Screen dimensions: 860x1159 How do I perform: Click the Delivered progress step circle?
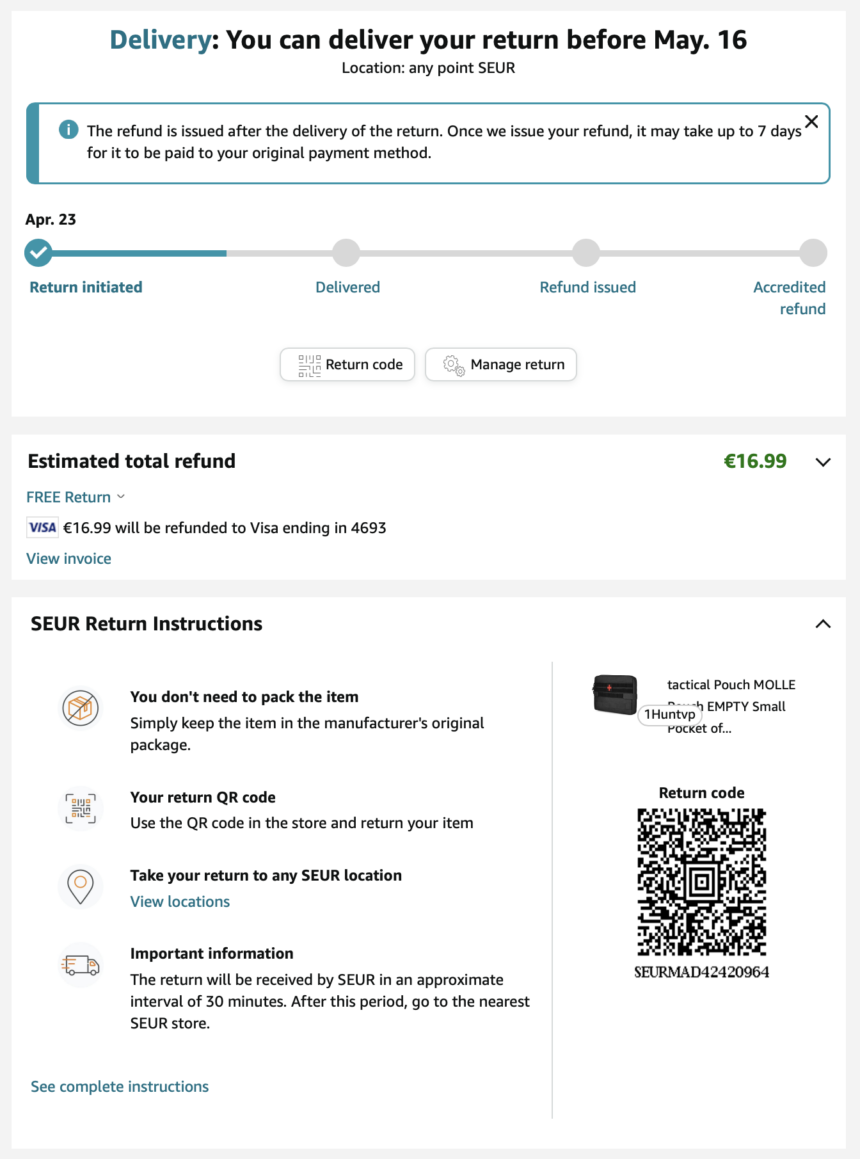click(x=346, y=253)
